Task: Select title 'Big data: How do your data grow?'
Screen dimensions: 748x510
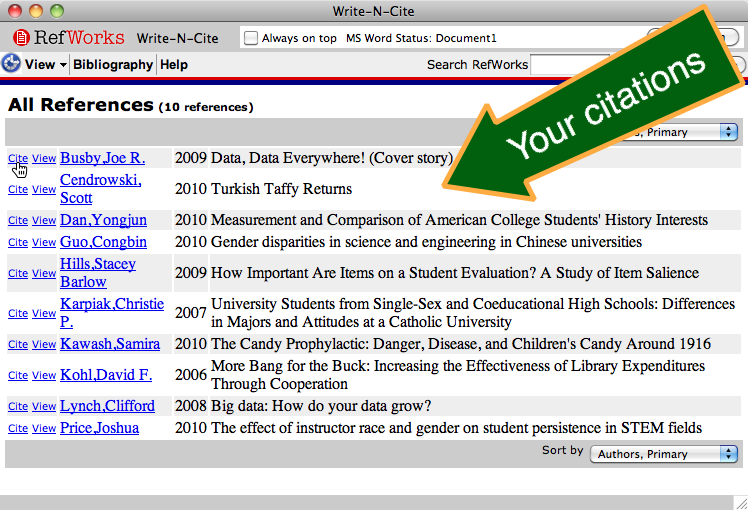Action: pyautogui.click(x=321, y=406)
